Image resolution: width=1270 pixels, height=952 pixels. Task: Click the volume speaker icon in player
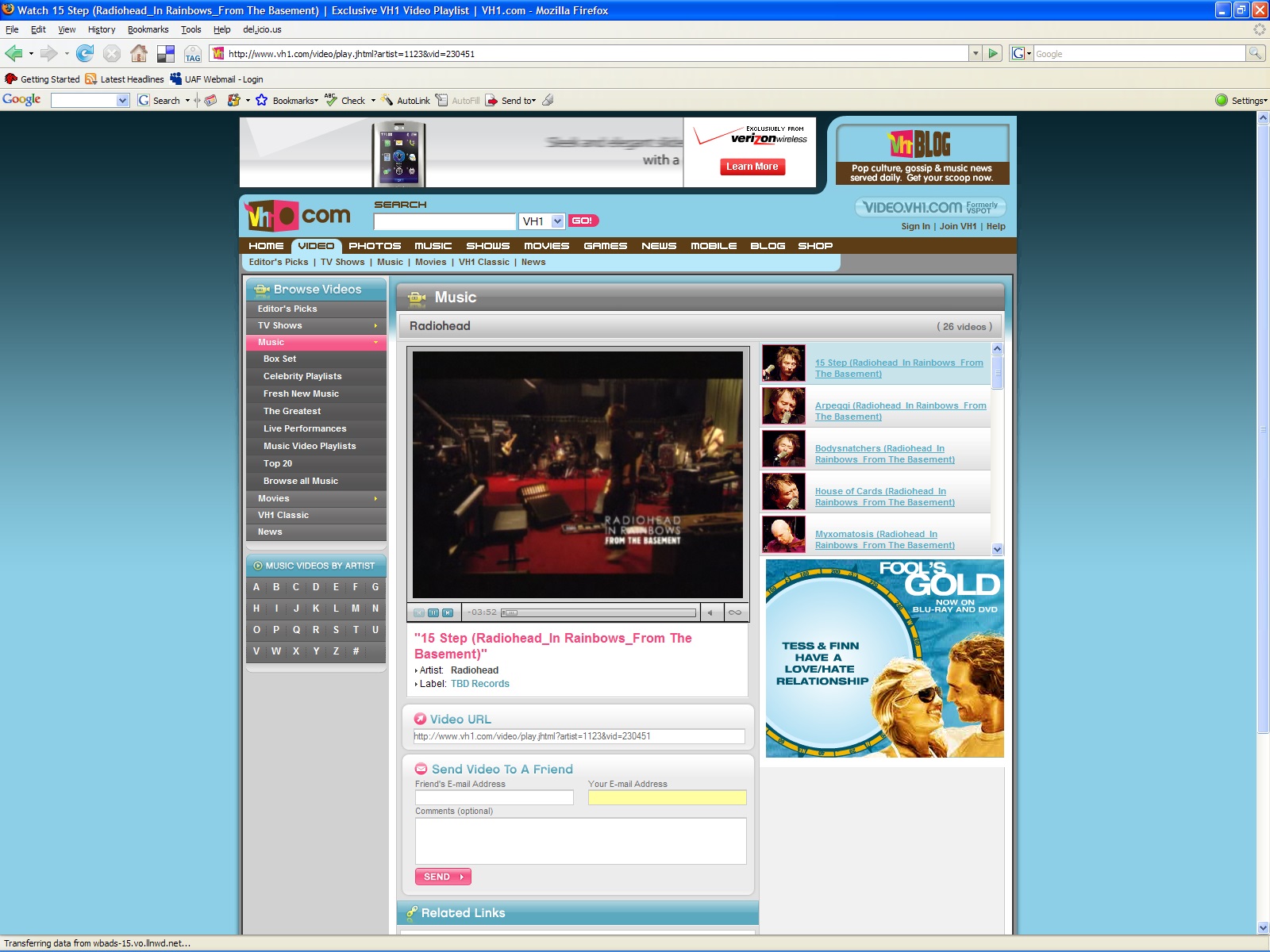pos(710,612)
